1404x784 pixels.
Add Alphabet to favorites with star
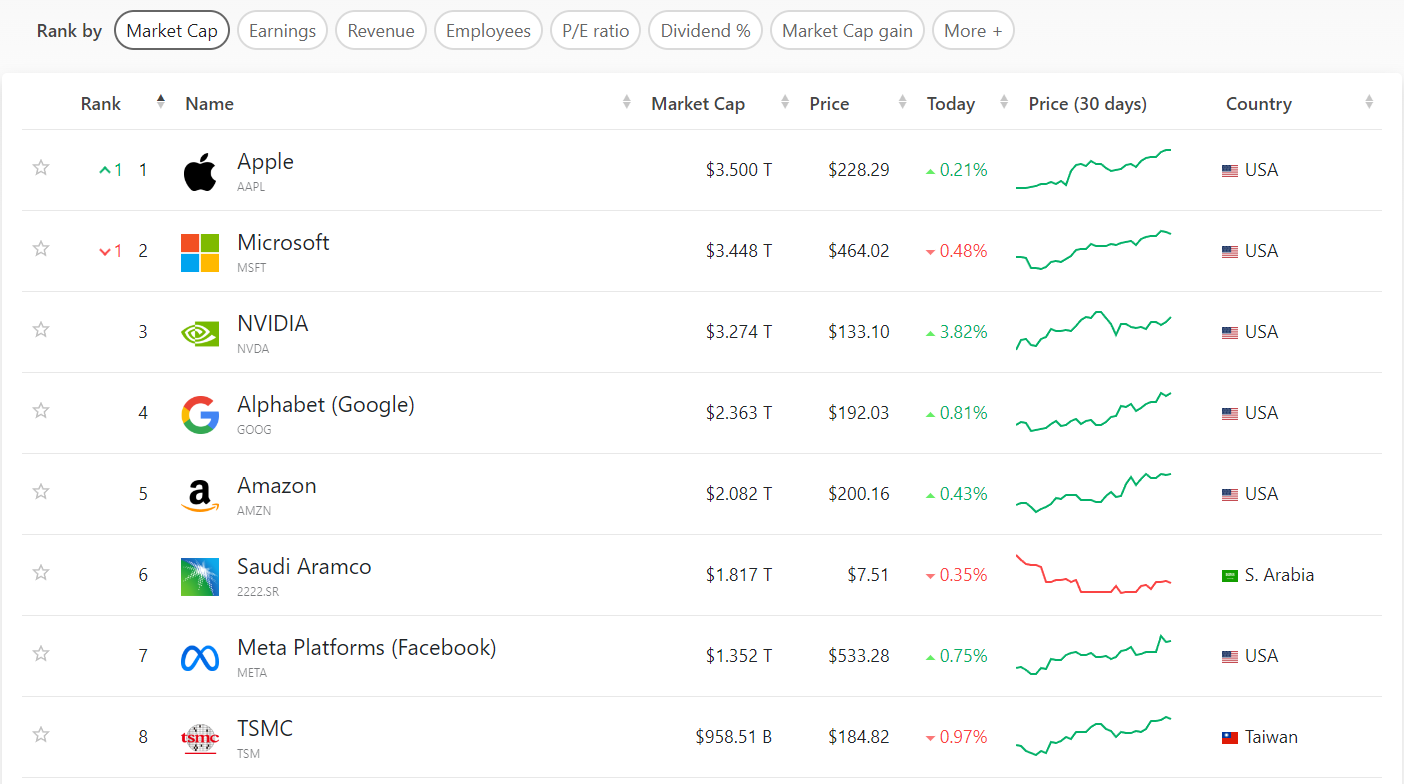[x=41, y=410]
